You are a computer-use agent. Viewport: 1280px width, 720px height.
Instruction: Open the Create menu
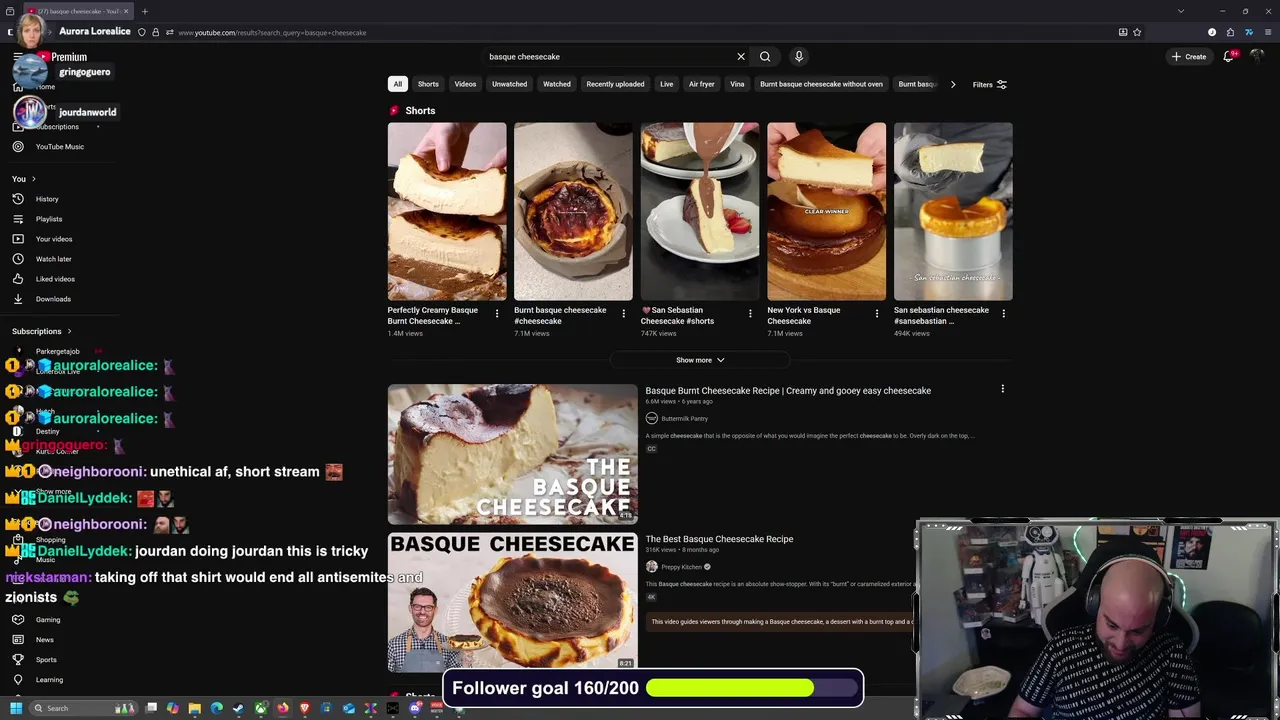pyautogui.click(x=1189, y=57)
